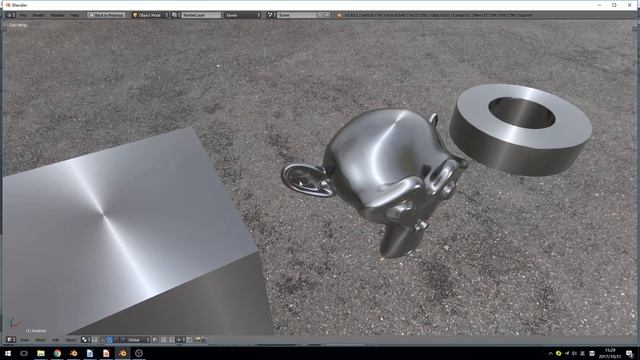The width and height of the screenshot is (640, 360).
Task: Click the Blender logo in info header
Action: tap(339, 15)
